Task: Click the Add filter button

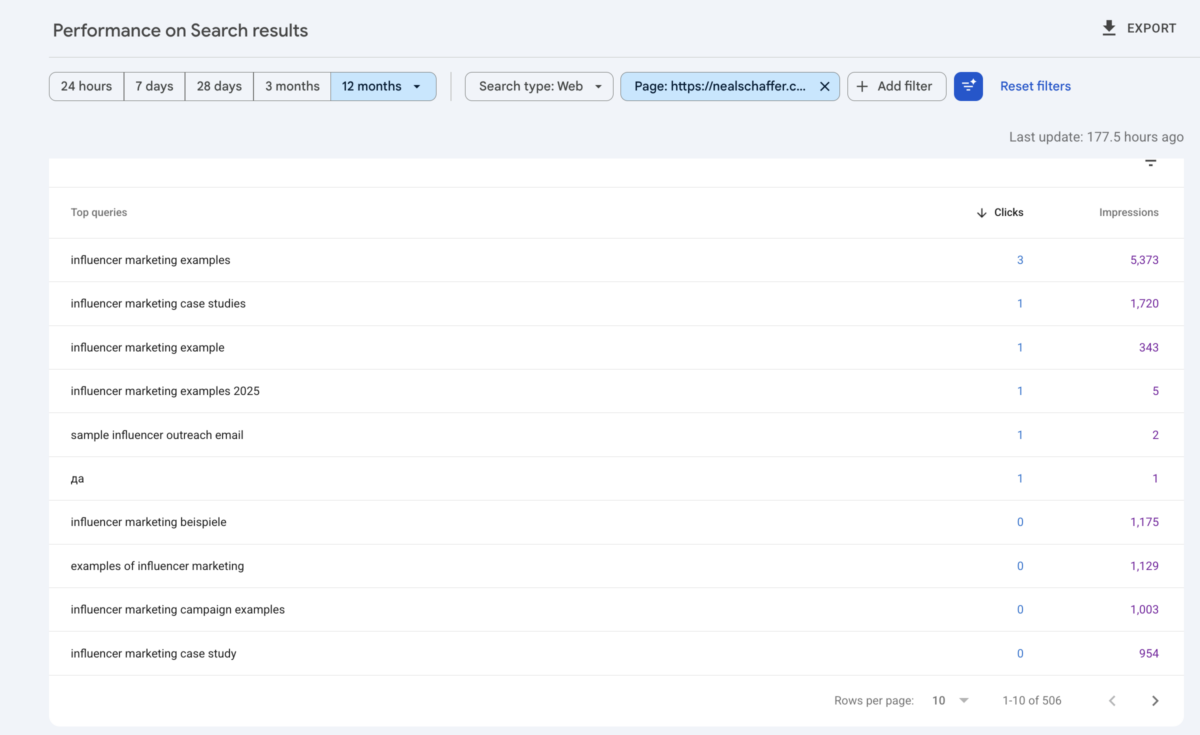Action: point(896,86)
